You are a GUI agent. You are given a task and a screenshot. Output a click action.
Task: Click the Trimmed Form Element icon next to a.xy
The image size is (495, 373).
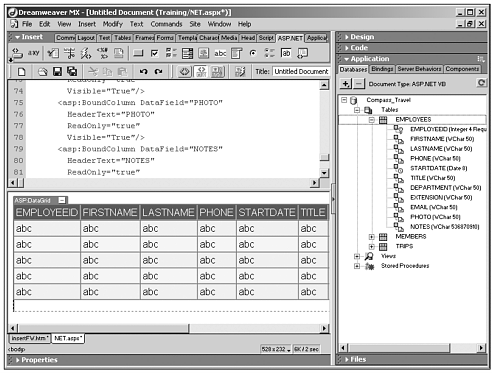pos(53,53)
